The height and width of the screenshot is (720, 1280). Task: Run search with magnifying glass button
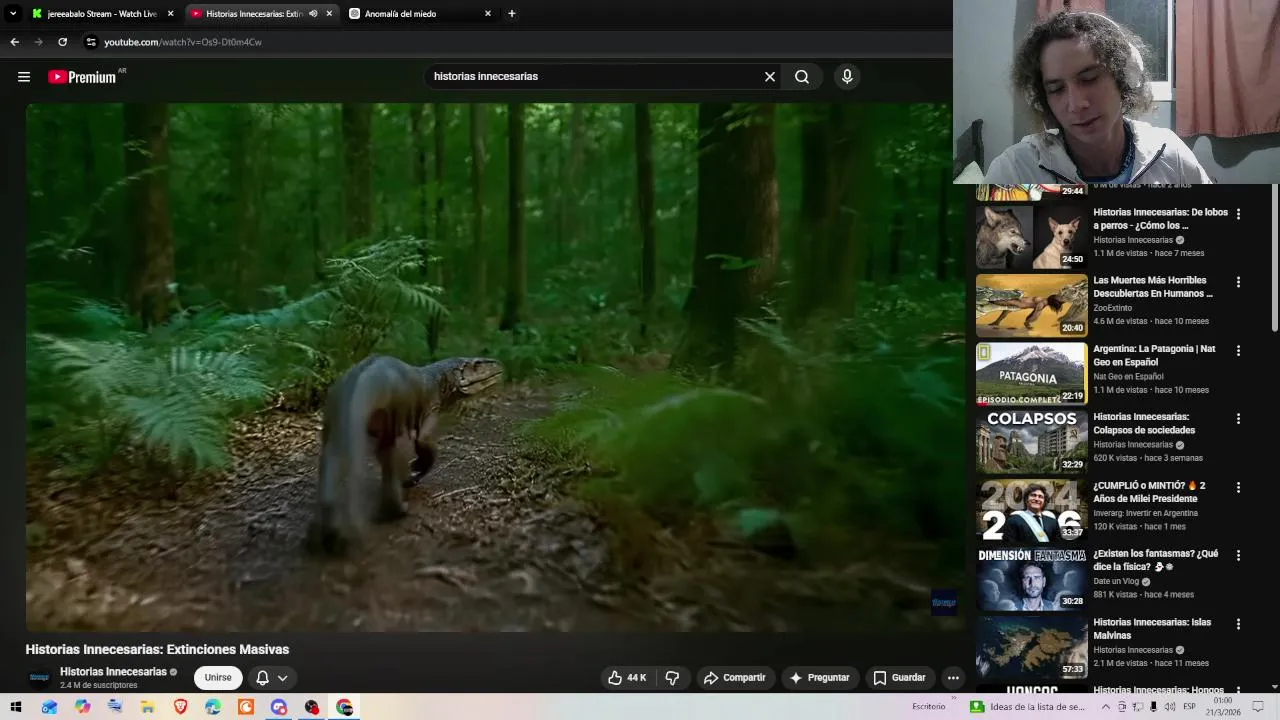(x=802, y=77)
